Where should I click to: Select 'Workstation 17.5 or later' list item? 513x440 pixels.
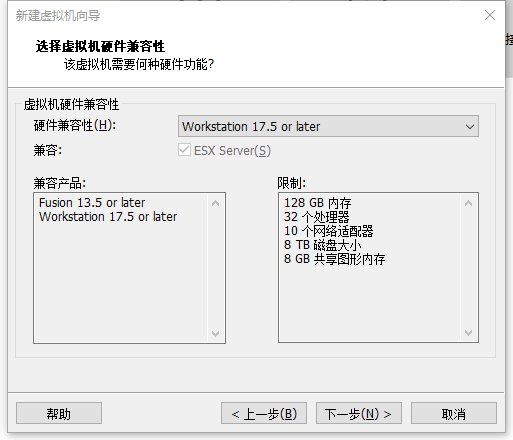(108, 217)
